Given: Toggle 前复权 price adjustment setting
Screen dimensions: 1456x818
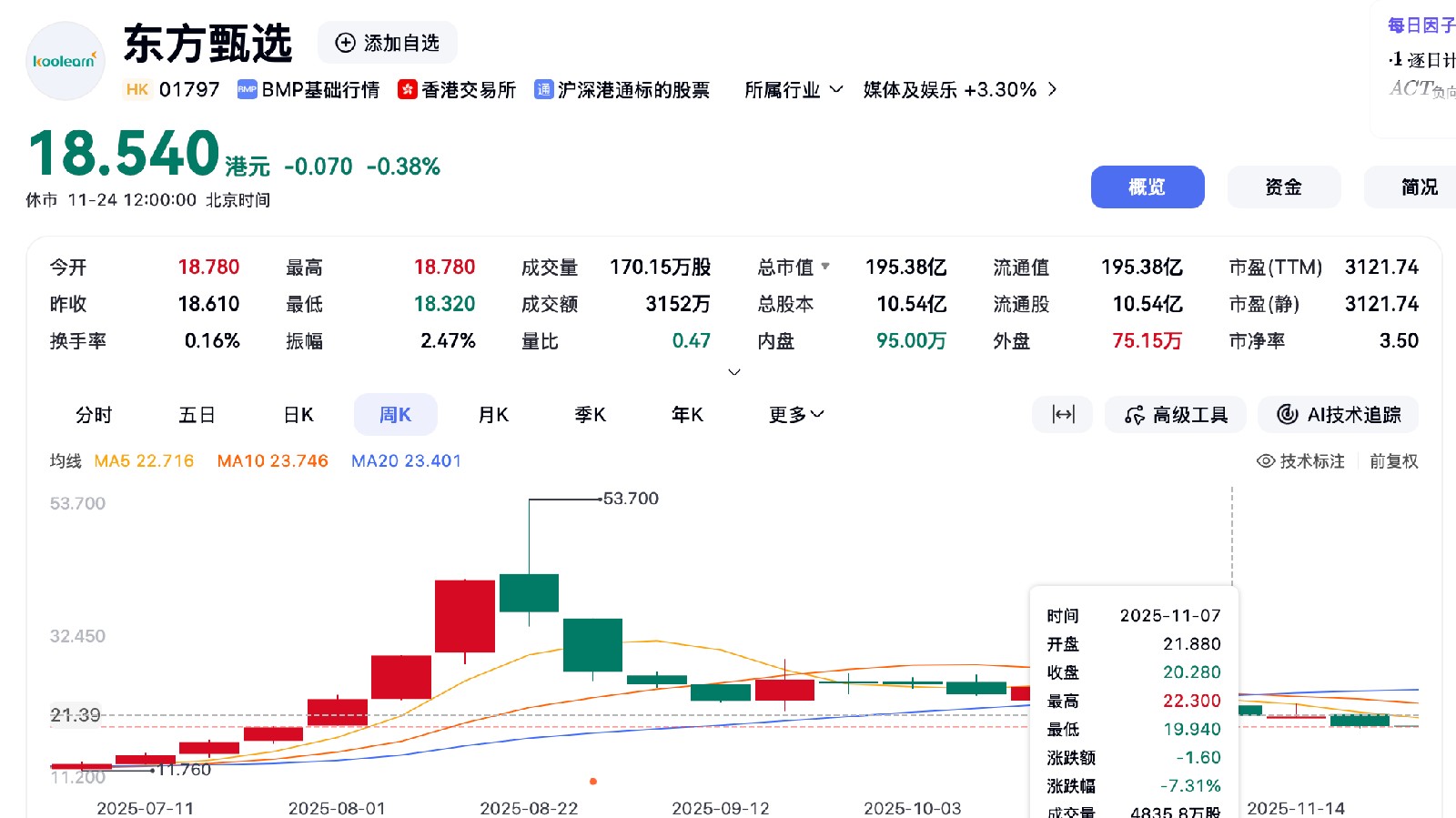Looking at the screenshot, I should 1393,461.
